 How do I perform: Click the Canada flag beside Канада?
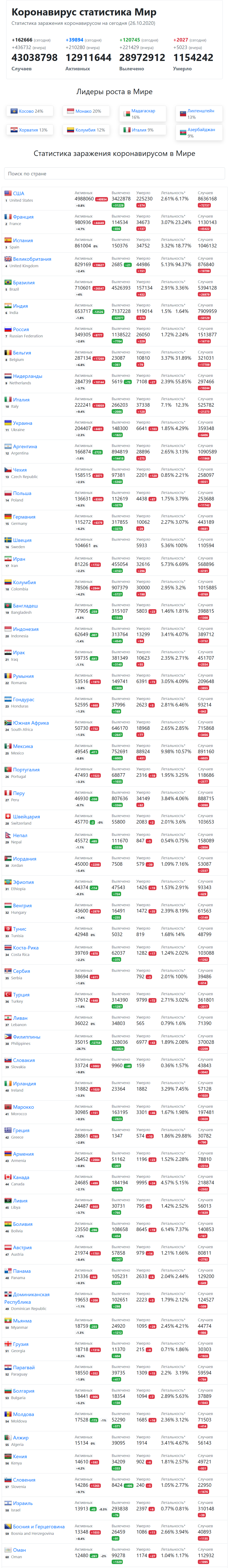[x=8, y=1177]
